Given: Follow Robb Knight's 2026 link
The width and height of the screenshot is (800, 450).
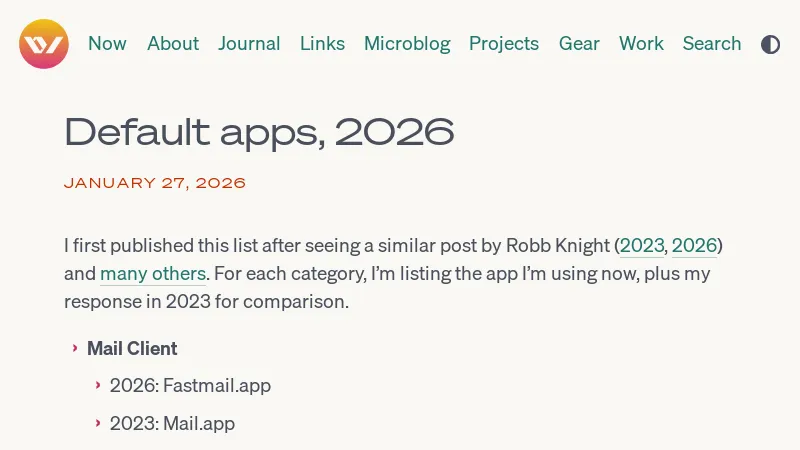Looking at the screenshot, I should pyautogui.click(x=694, y=246).
